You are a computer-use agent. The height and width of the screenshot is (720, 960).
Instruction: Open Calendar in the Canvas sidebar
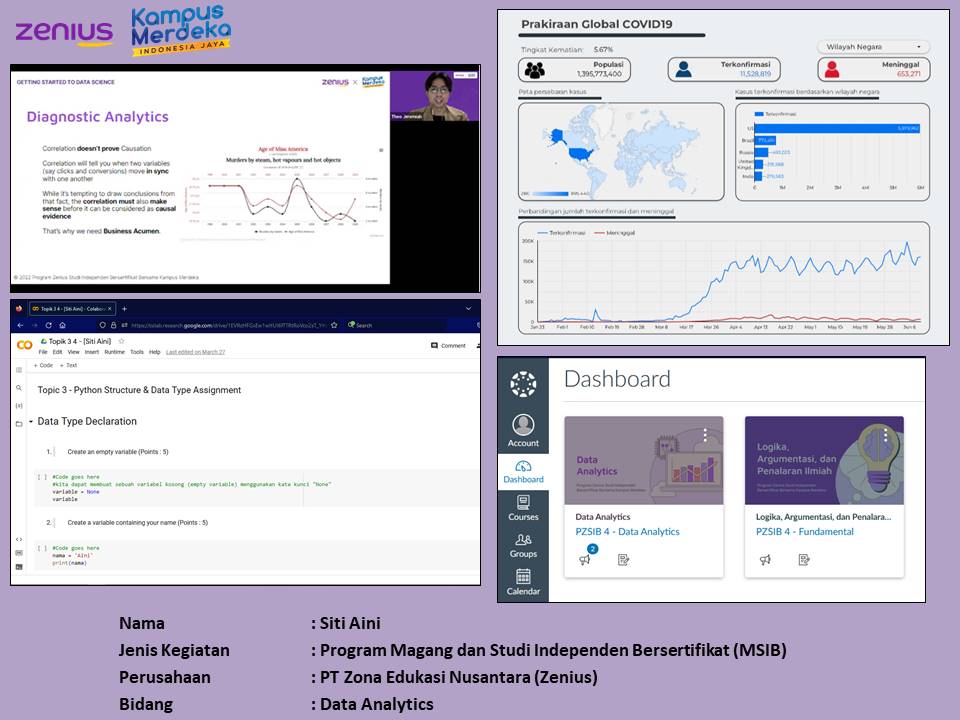coord(523,582)
